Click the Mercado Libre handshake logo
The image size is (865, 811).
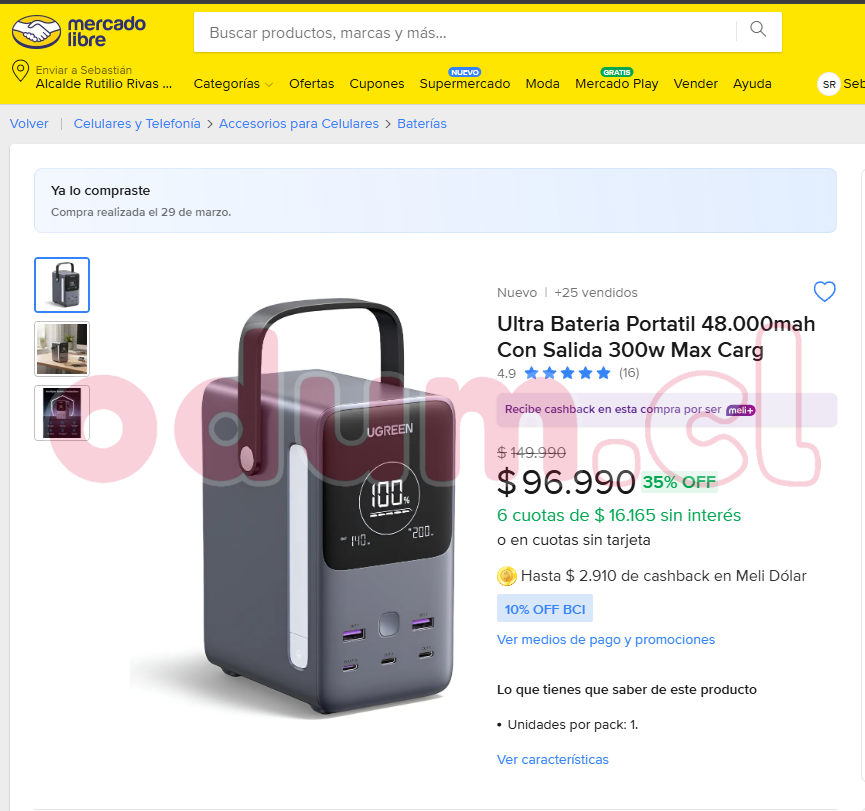(36, 31)
